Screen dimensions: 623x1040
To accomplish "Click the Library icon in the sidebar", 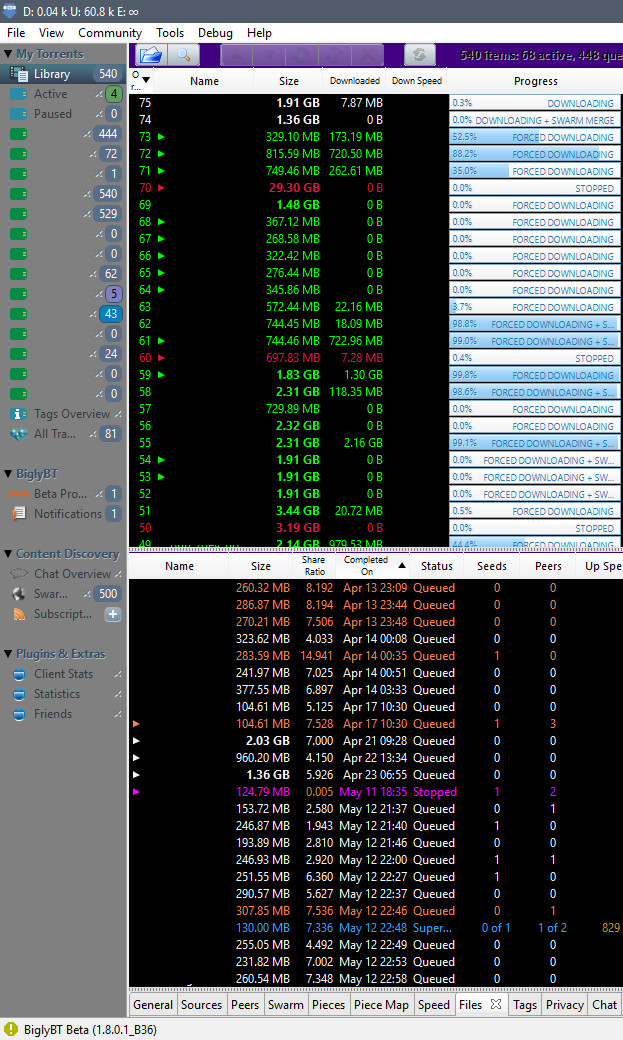I will (19, 74).
